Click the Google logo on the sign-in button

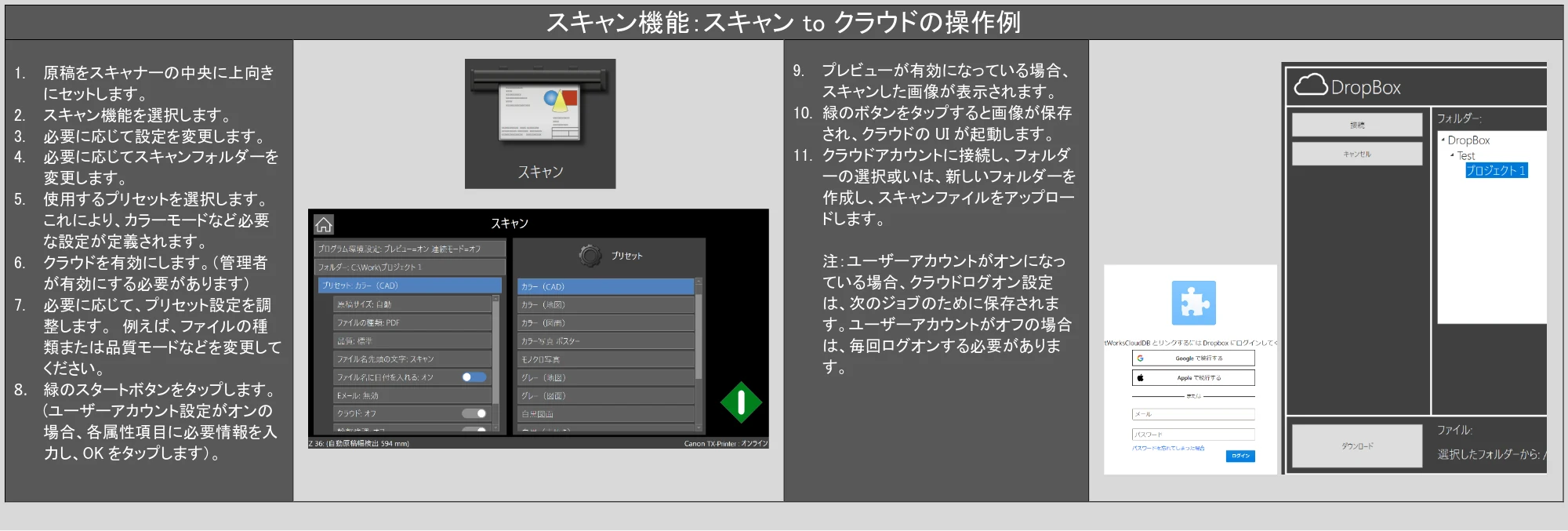1140,358
